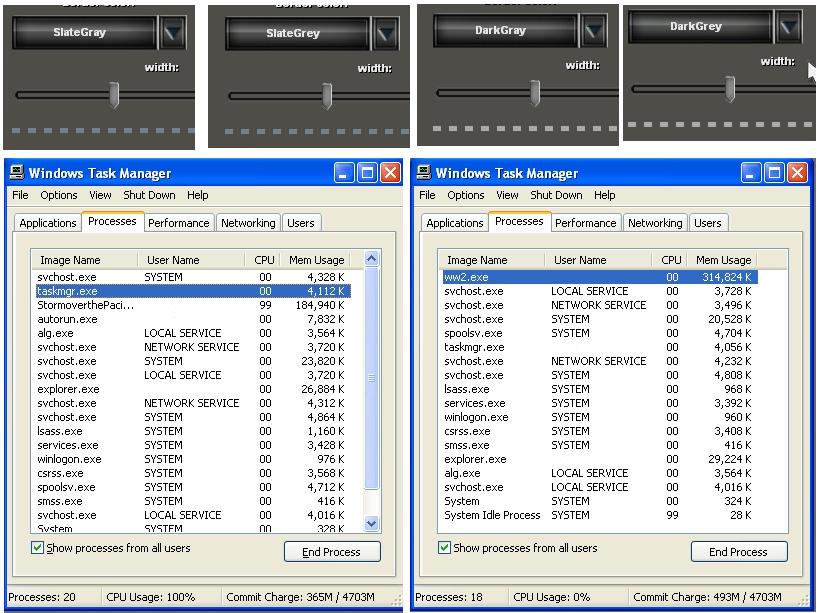Select services.exe process in left list

[x=193, y=445]
